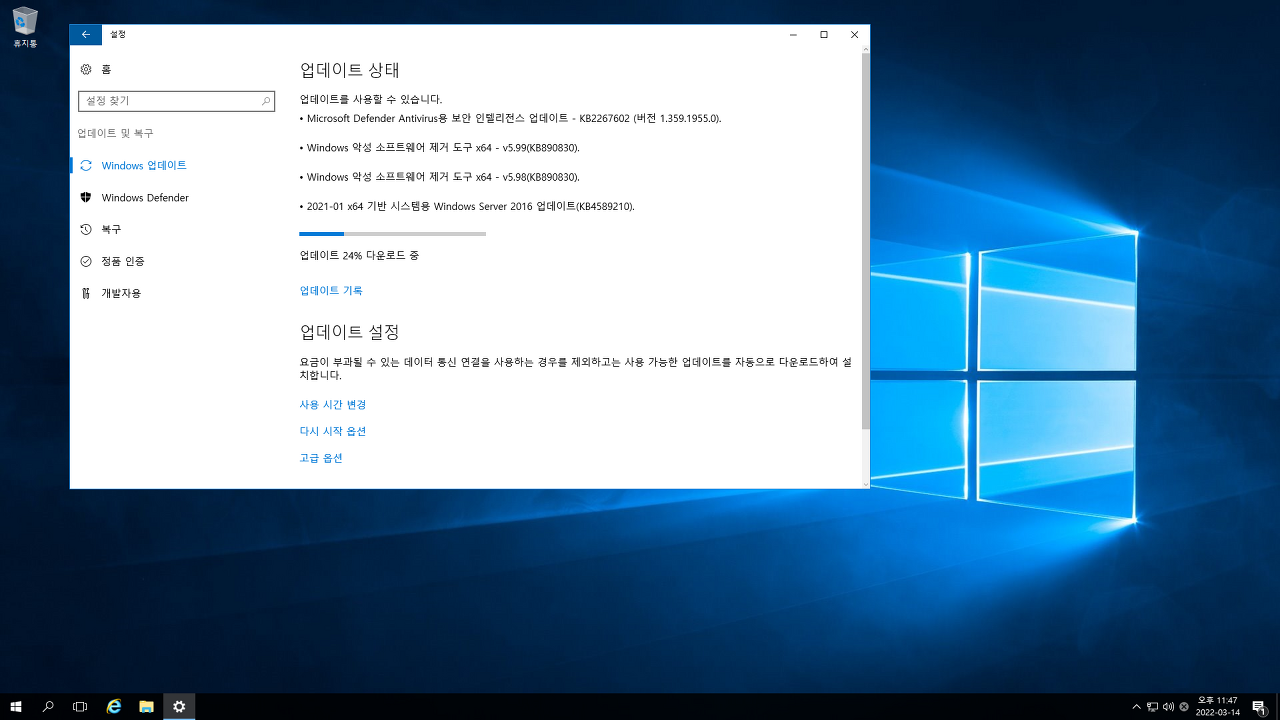1280x720 pixels.
Task: Click 업데이트 및 복구 section label
Action: 116,133
